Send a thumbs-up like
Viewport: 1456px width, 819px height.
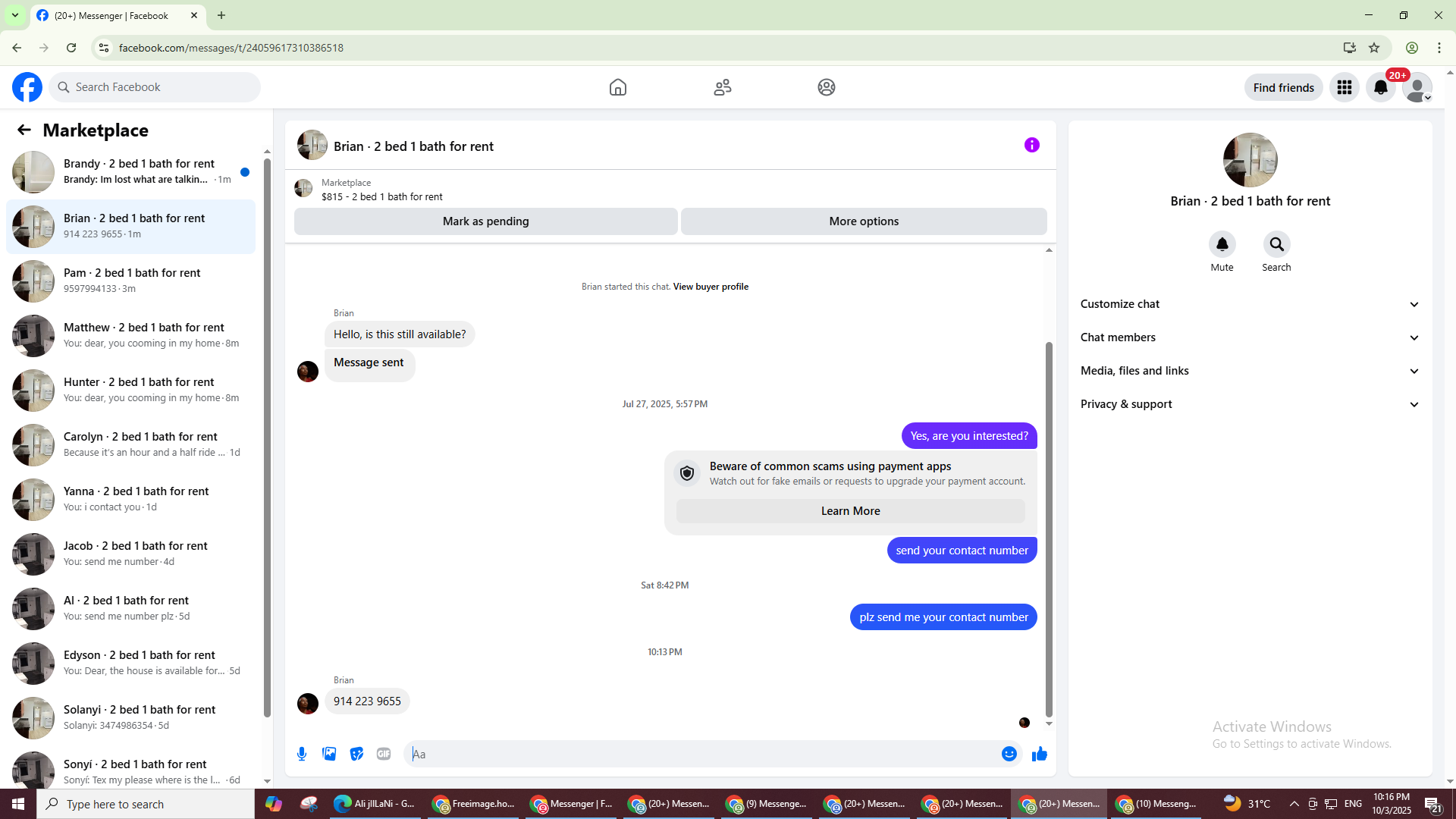(1040, 754)
